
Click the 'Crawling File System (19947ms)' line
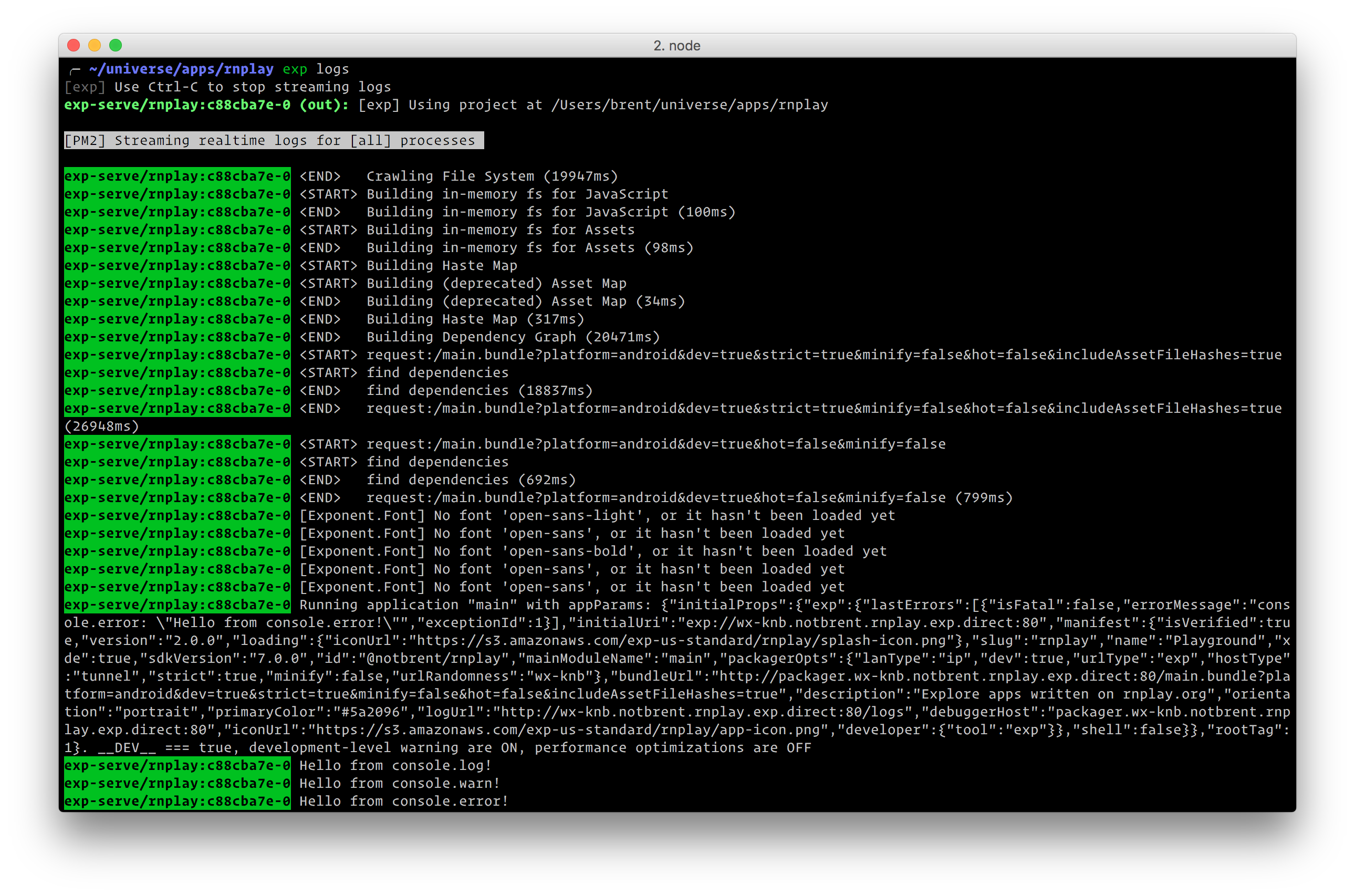(x=491, y=176)
